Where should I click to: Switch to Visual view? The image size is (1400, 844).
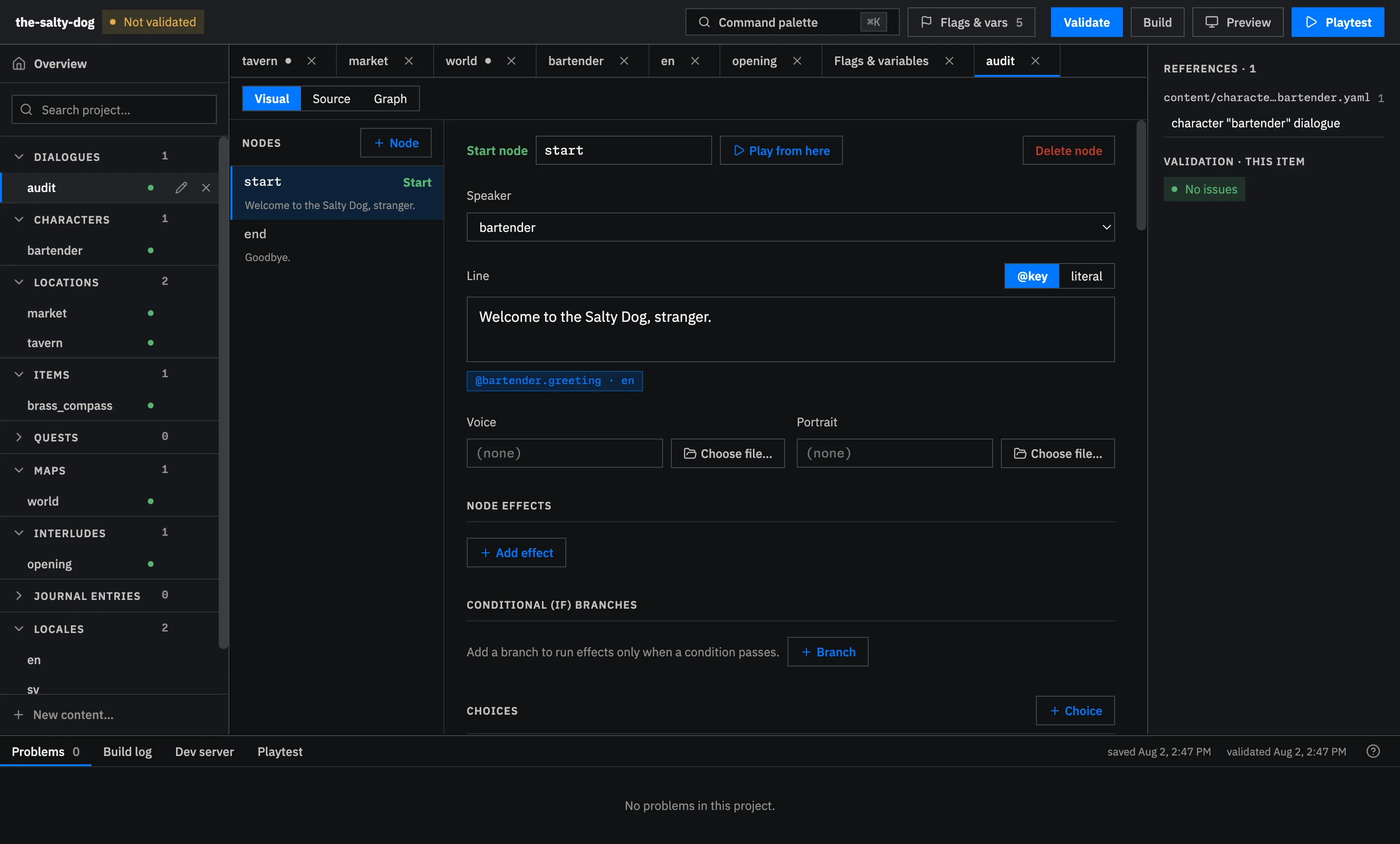[x=272, y=99]
